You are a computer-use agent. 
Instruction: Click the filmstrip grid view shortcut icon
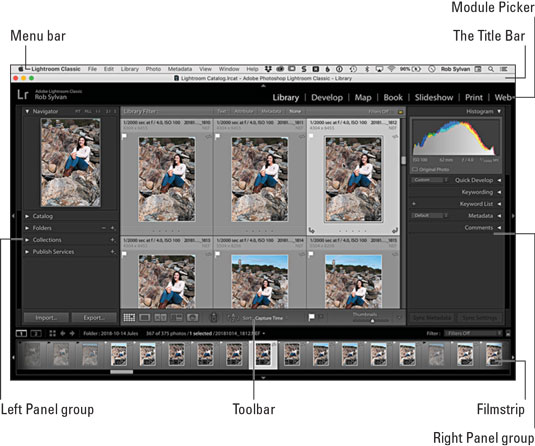click(53, 333)
